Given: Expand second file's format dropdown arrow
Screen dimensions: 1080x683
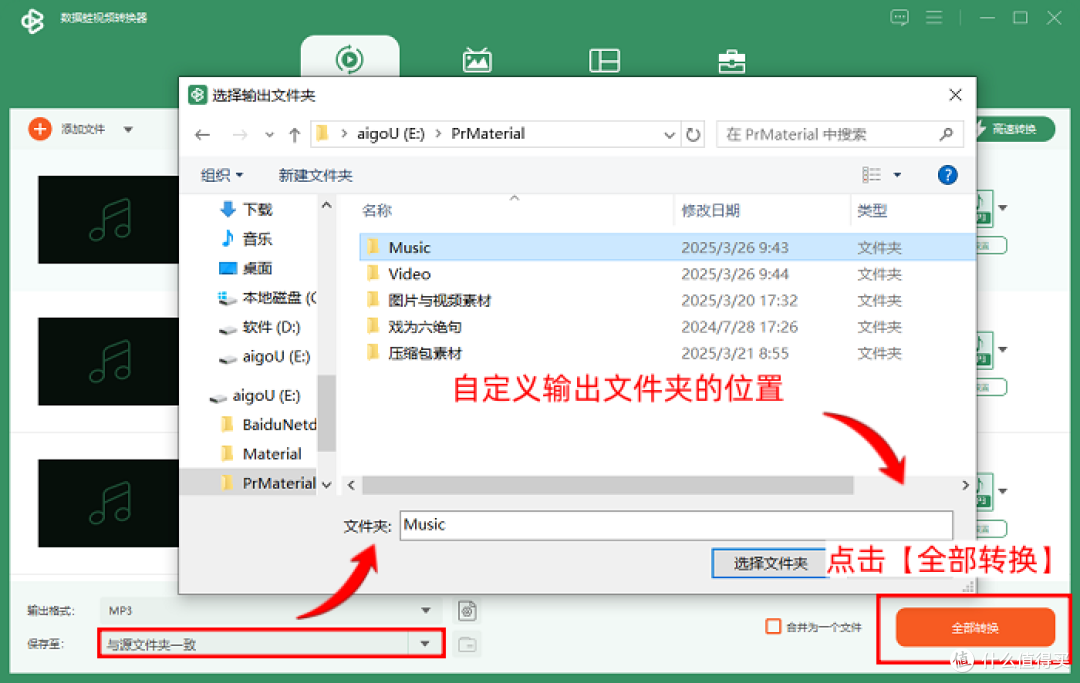Looking at the screenshot, I should (1003, 350).
